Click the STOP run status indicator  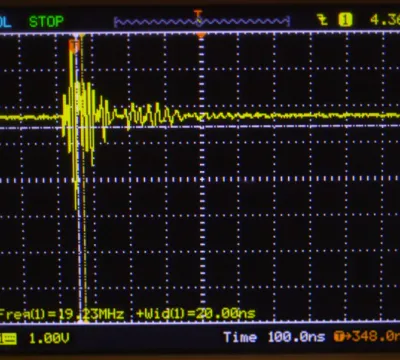pos(46,22)
